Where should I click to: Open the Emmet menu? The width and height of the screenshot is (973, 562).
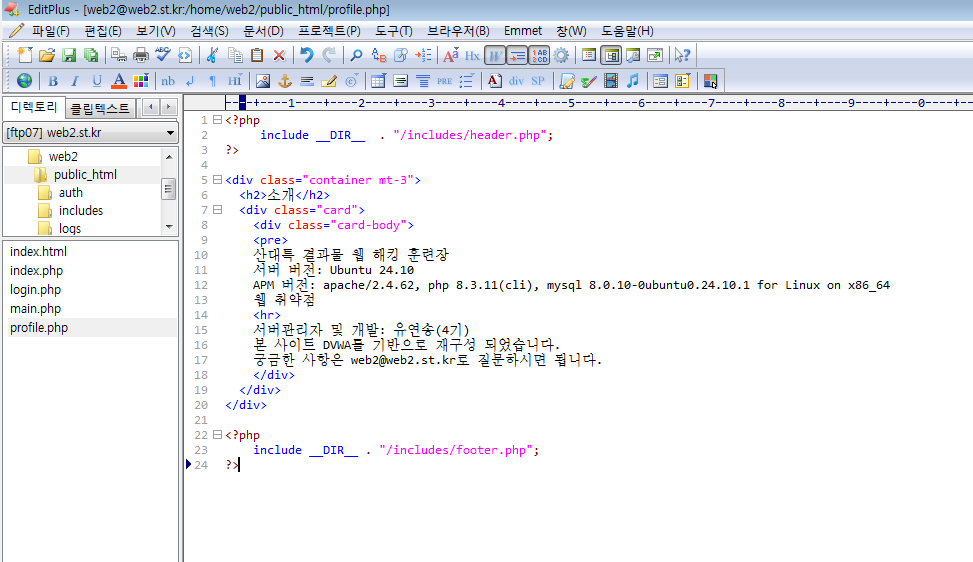click(522, 31)
